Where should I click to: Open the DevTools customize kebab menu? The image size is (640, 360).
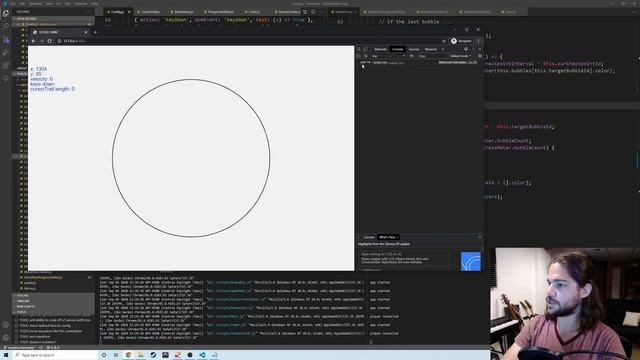pyautogui.click(x=473, y=49)
